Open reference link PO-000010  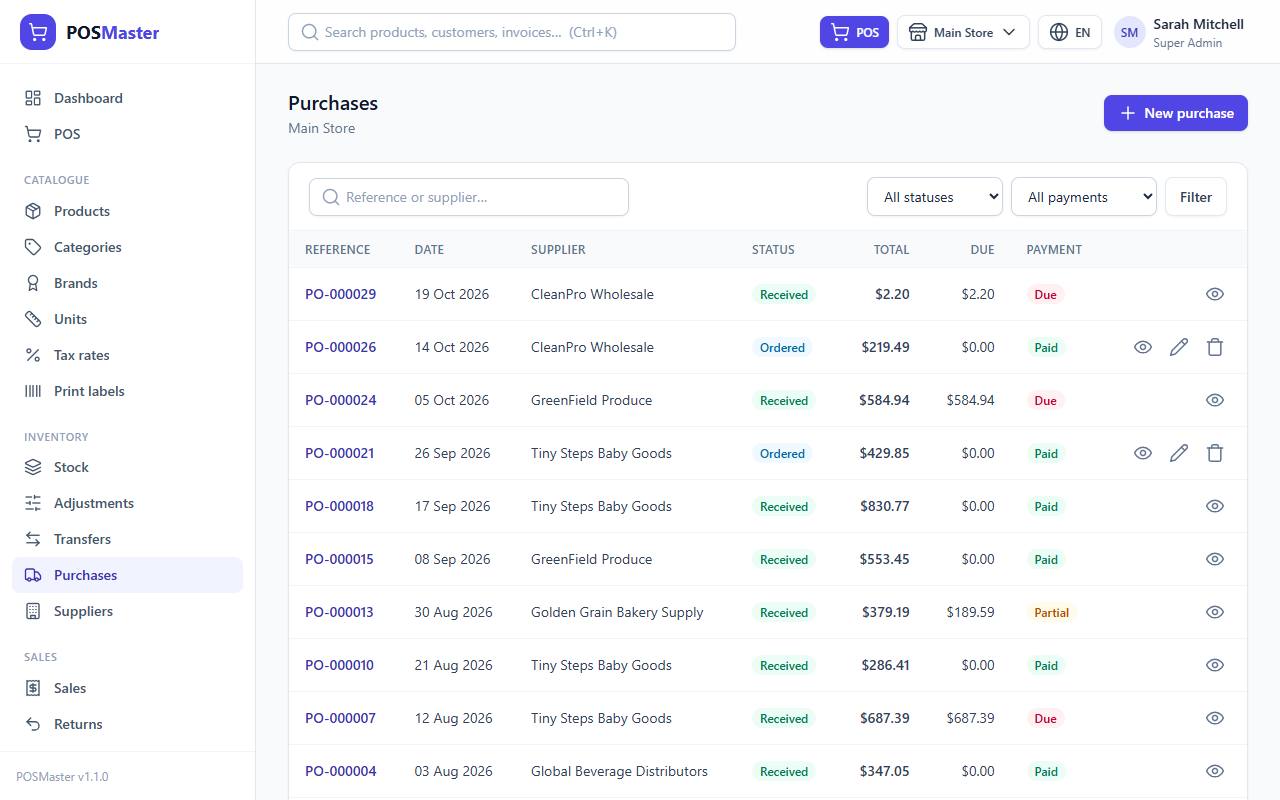tap(340, 665)
